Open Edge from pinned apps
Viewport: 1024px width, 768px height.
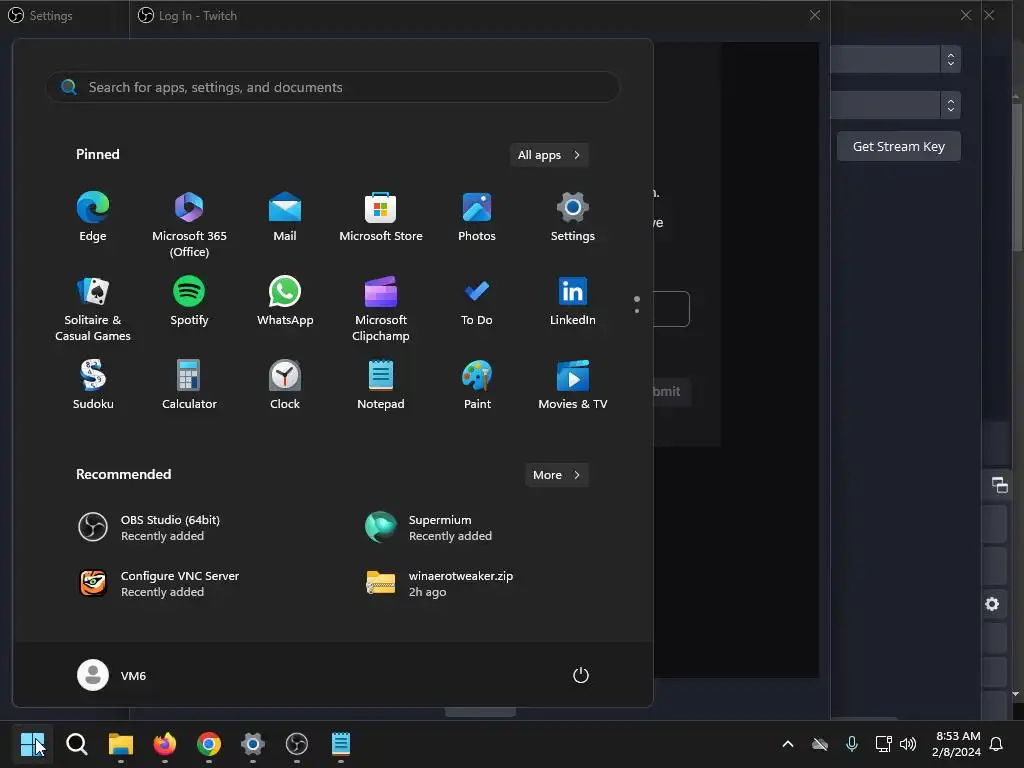point(93,217)
